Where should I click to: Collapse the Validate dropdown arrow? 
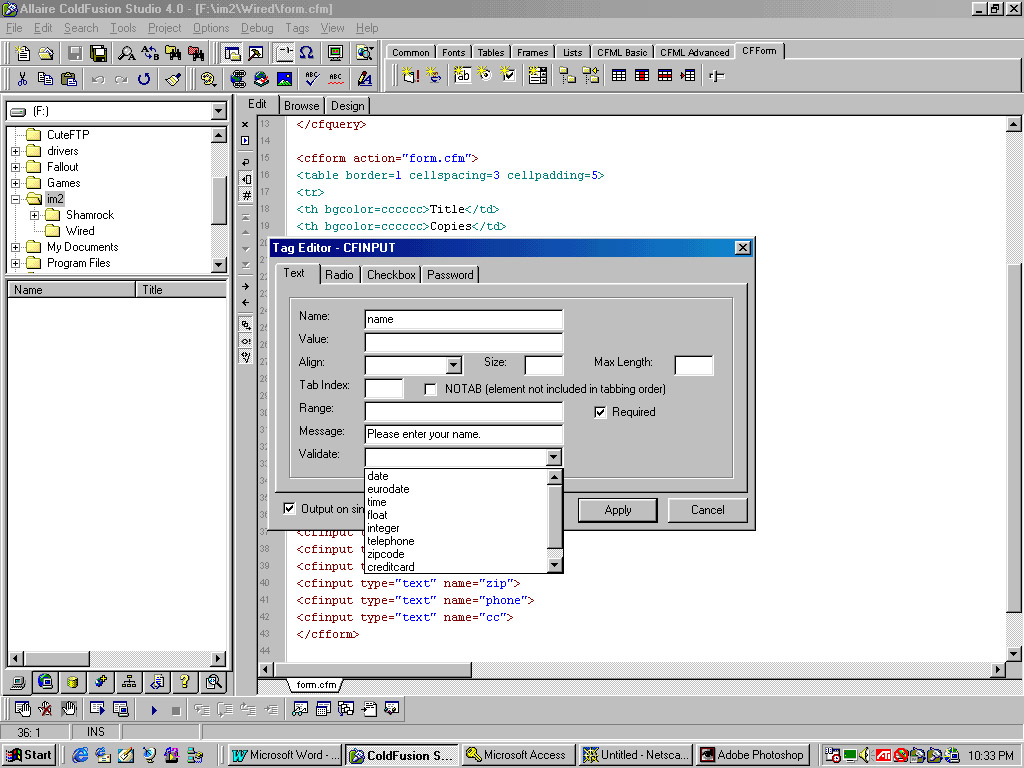554,457
